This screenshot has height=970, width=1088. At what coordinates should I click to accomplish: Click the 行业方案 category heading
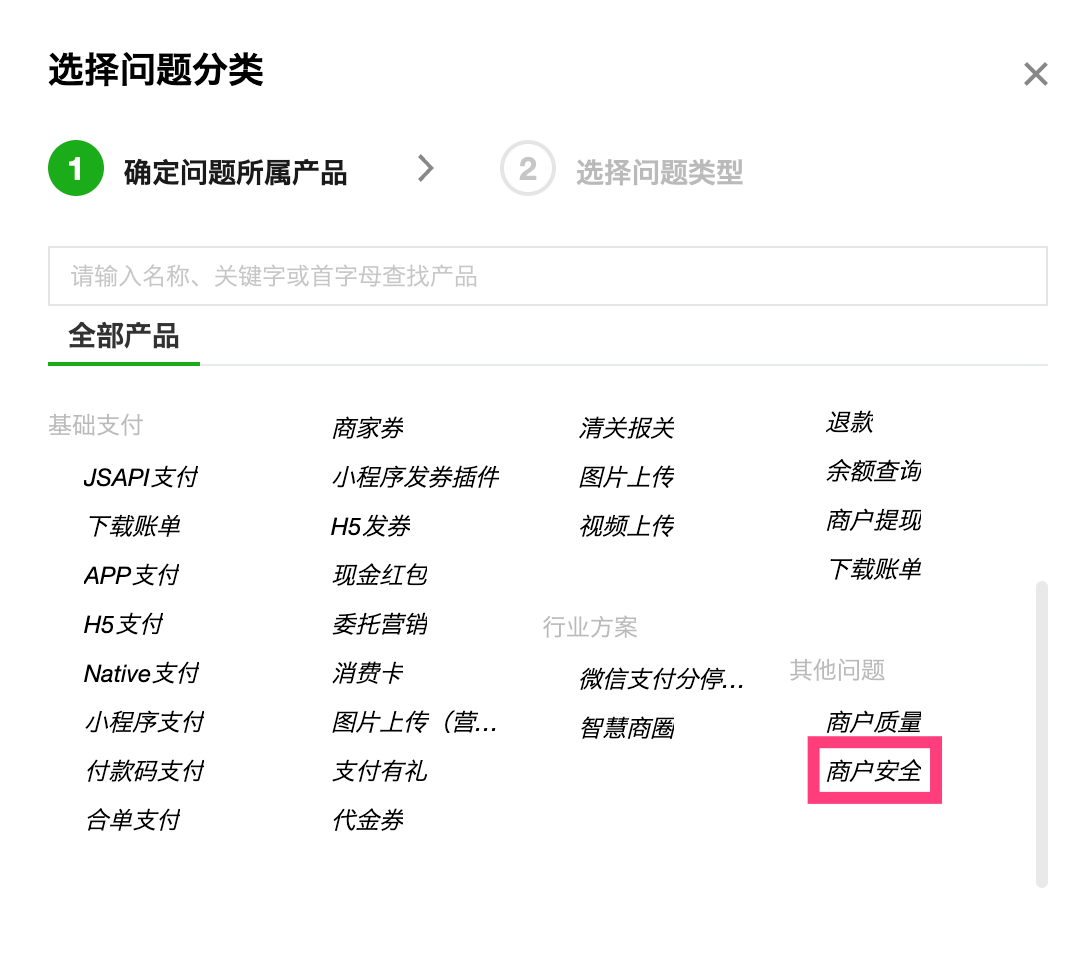[x=590, y=627]
